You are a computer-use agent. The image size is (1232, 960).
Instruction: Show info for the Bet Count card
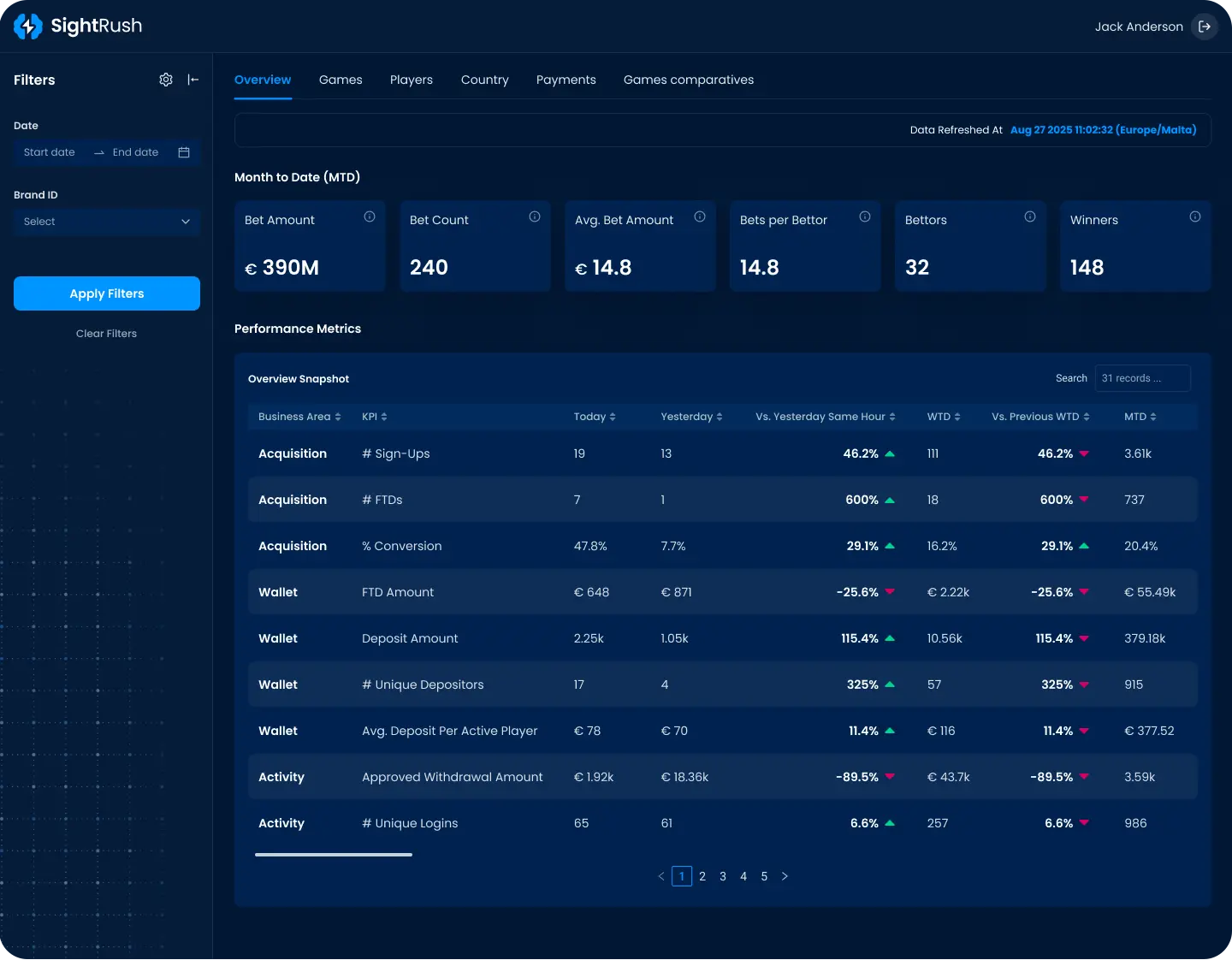tap(535, 217)
